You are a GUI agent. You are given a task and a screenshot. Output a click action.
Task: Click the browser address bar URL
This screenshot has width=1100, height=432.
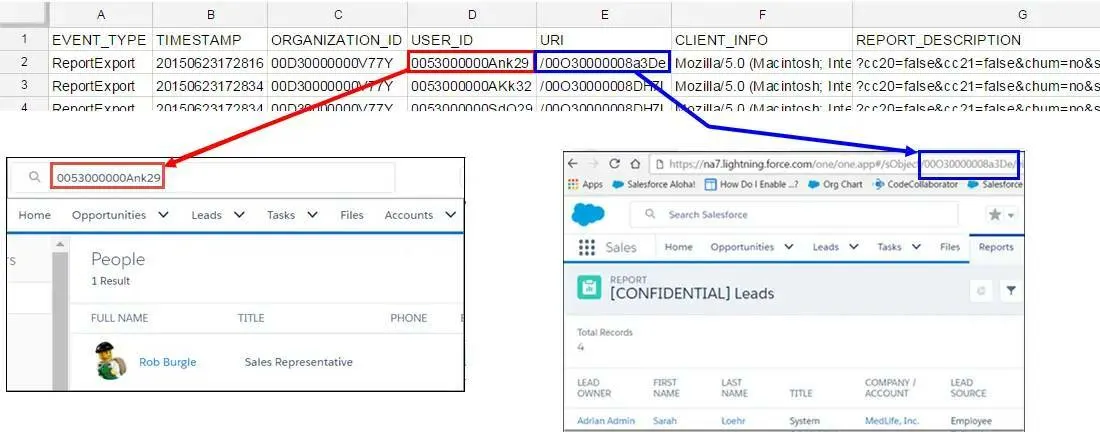[835, 164]
